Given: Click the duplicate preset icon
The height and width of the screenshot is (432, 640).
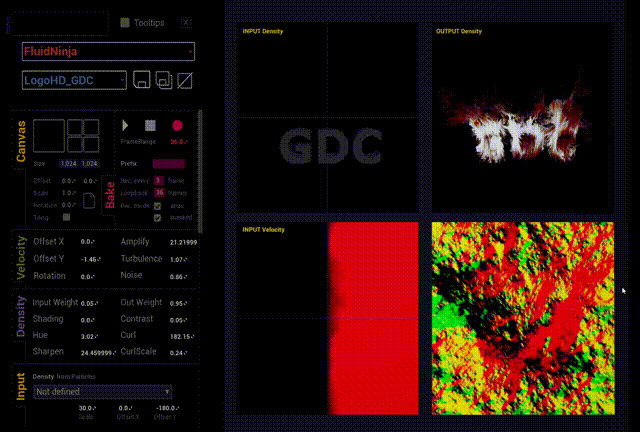Looking at the screenshot, I should pyautogui.click(x=164, y=80).
